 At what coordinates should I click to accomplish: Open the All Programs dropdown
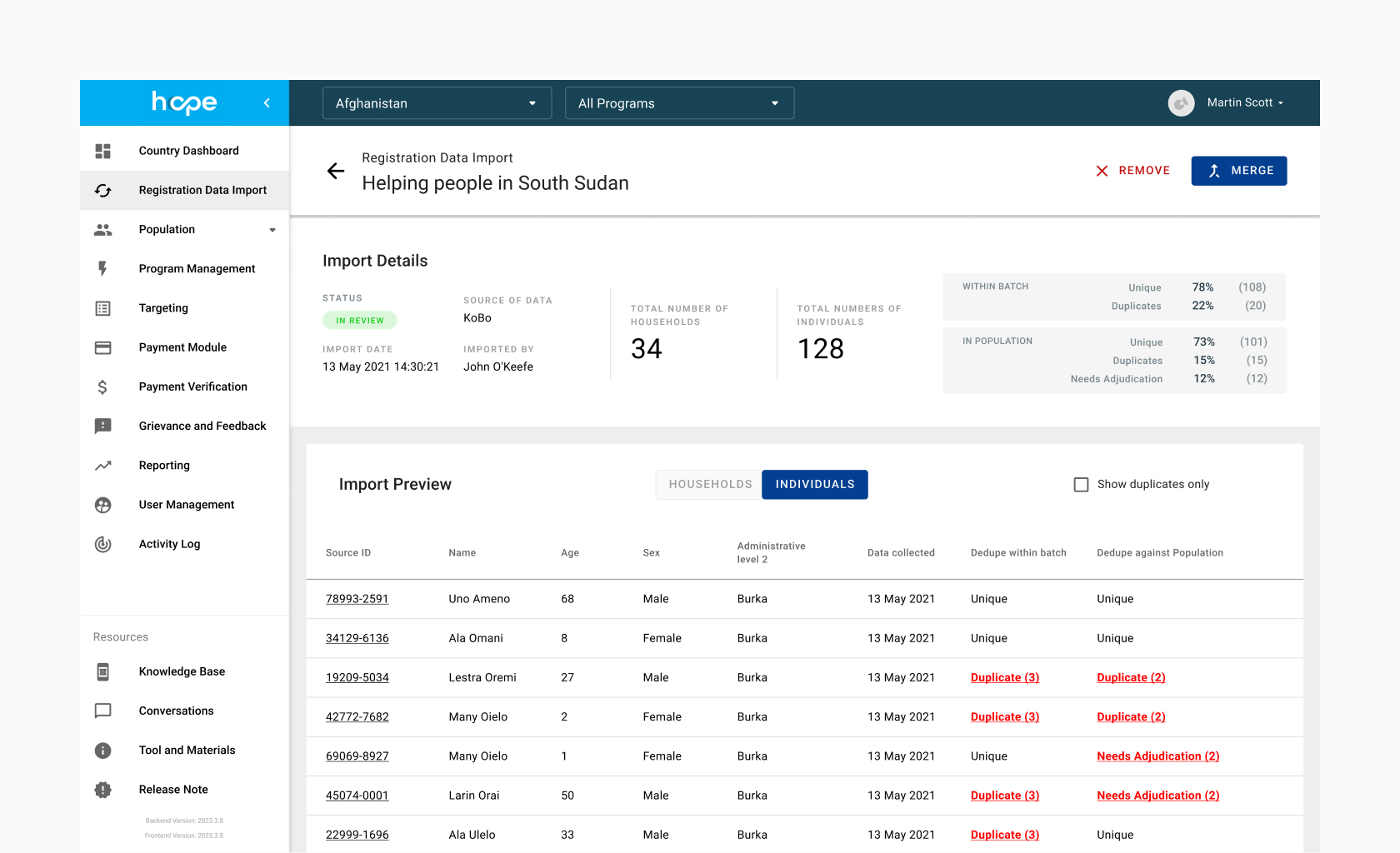coord(679,103)
